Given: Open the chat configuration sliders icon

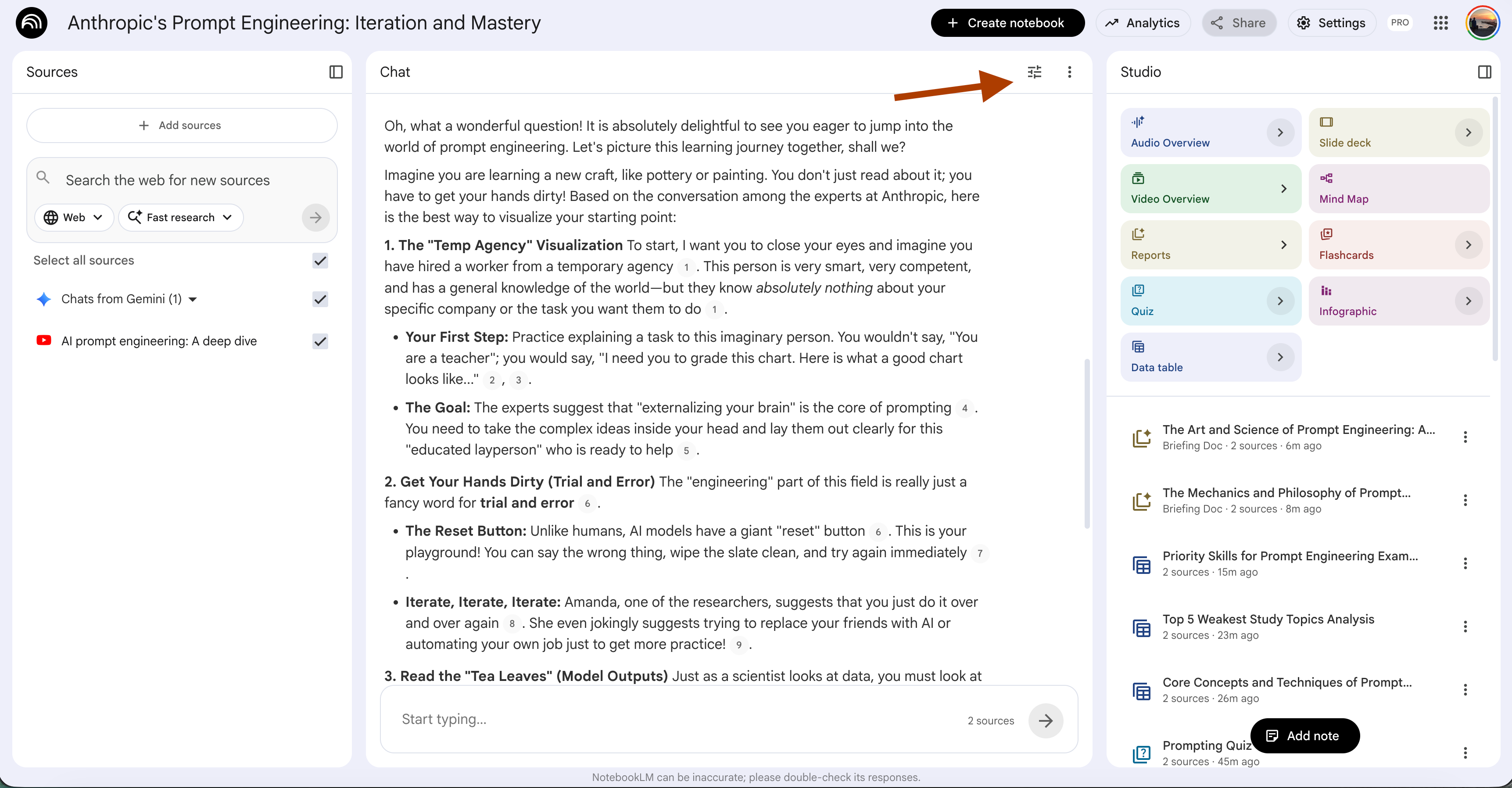Looking at the screenshot, I should [x=1034, y=72].
